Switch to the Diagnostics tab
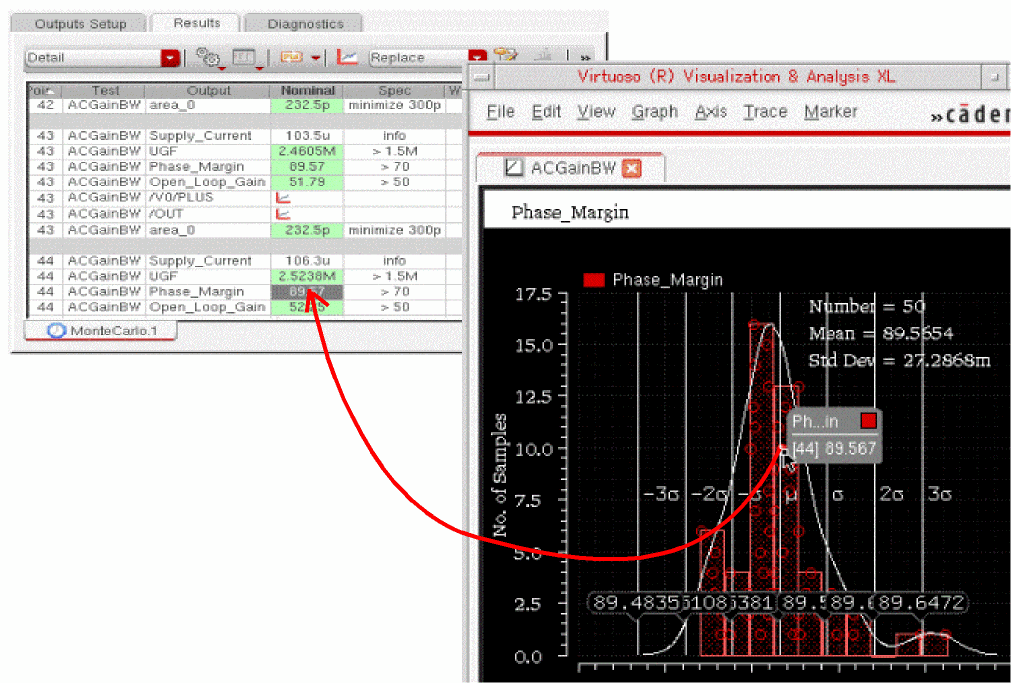The image size is (1011, 683). click(305, 24)
